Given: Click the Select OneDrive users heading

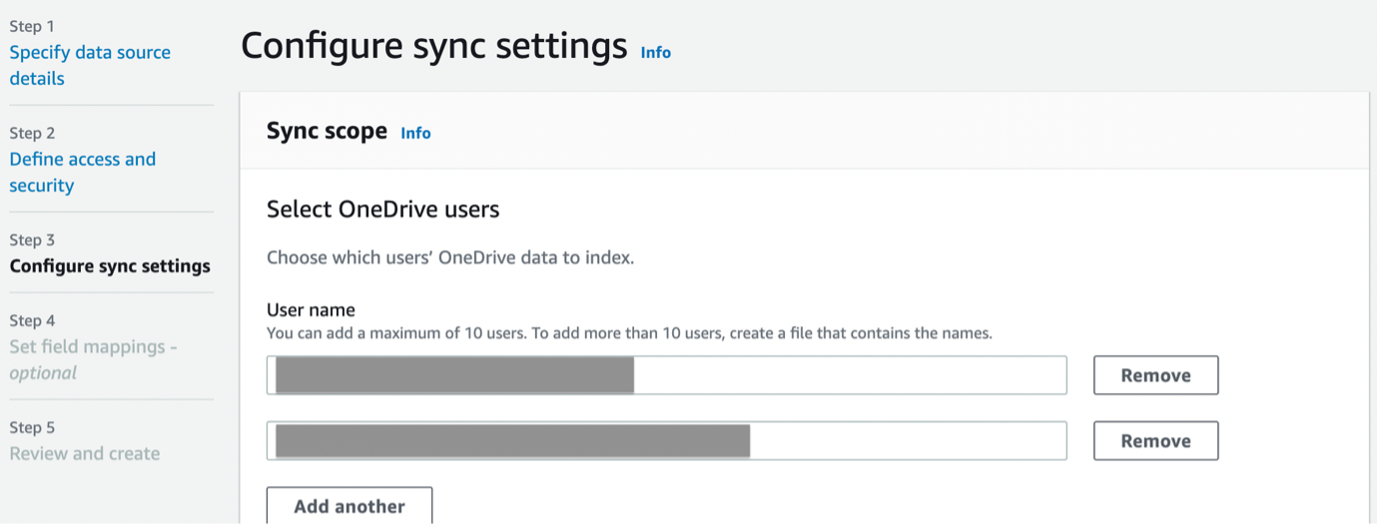Looking at the screenshot, I should coord(382,210).
